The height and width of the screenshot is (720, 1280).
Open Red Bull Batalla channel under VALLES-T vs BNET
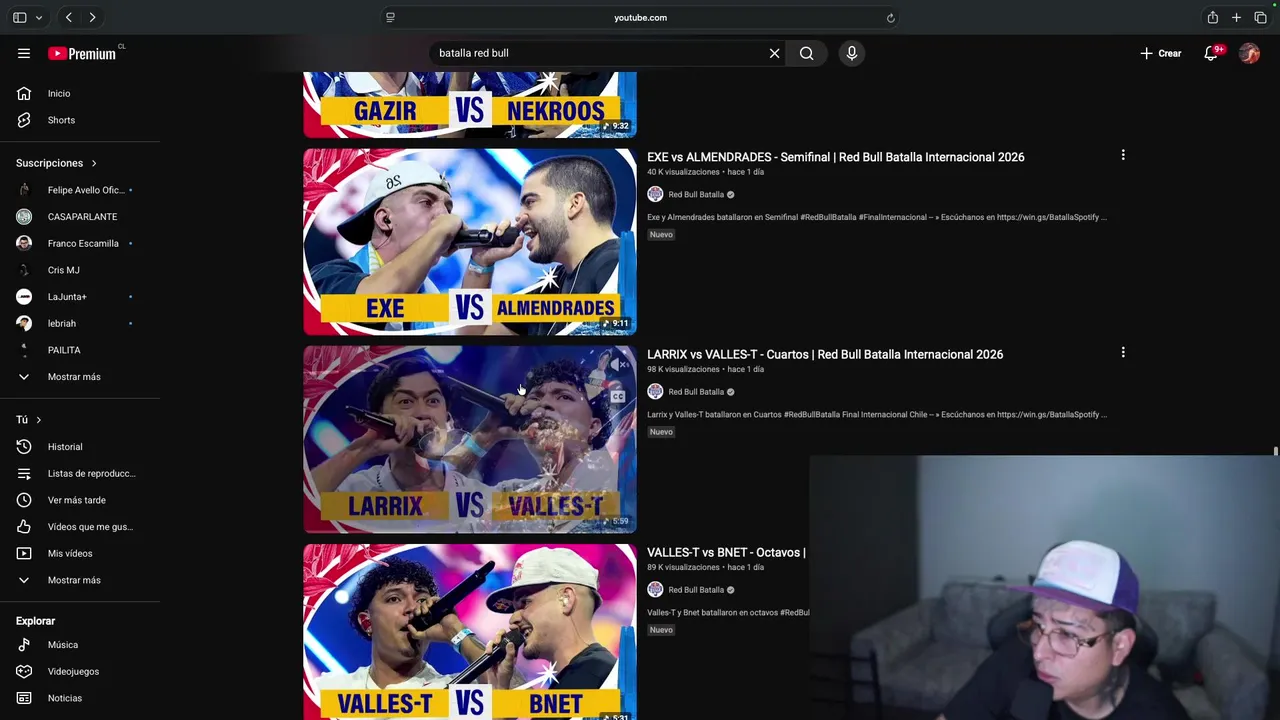click(x=696, y=590)
